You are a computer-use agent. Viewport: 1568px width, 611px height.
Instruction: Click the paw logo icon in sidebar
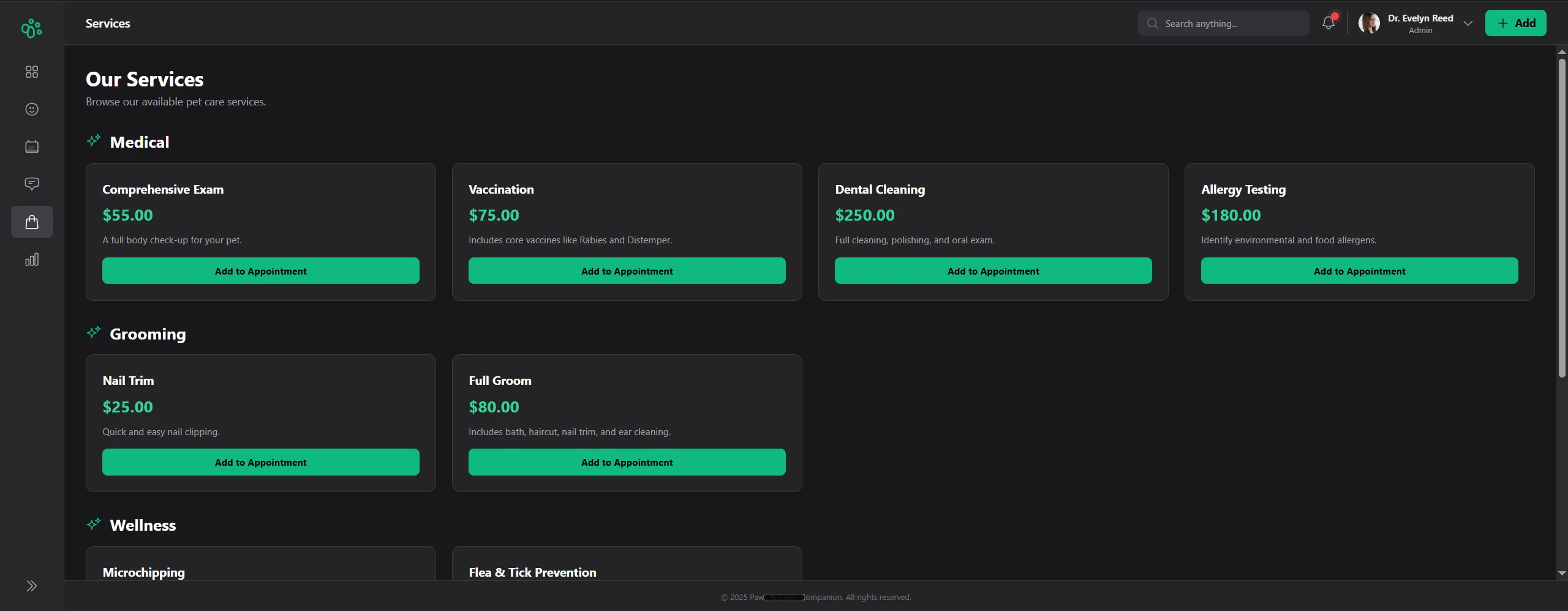coord(31,28)
